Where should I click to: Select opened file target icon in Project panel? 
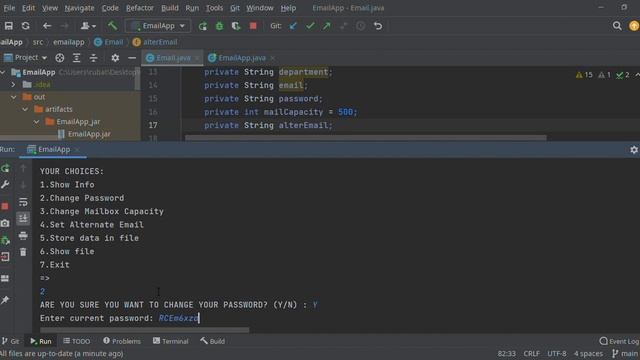(60, 58)
